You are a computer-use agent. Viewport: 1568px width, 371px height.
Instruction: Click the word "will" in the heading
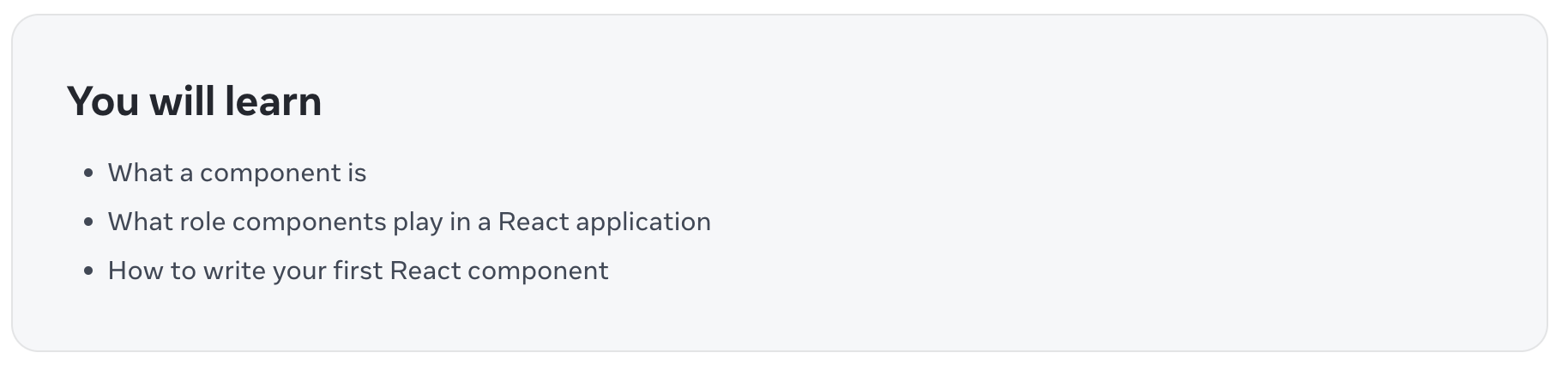click(x=182, y=101)
